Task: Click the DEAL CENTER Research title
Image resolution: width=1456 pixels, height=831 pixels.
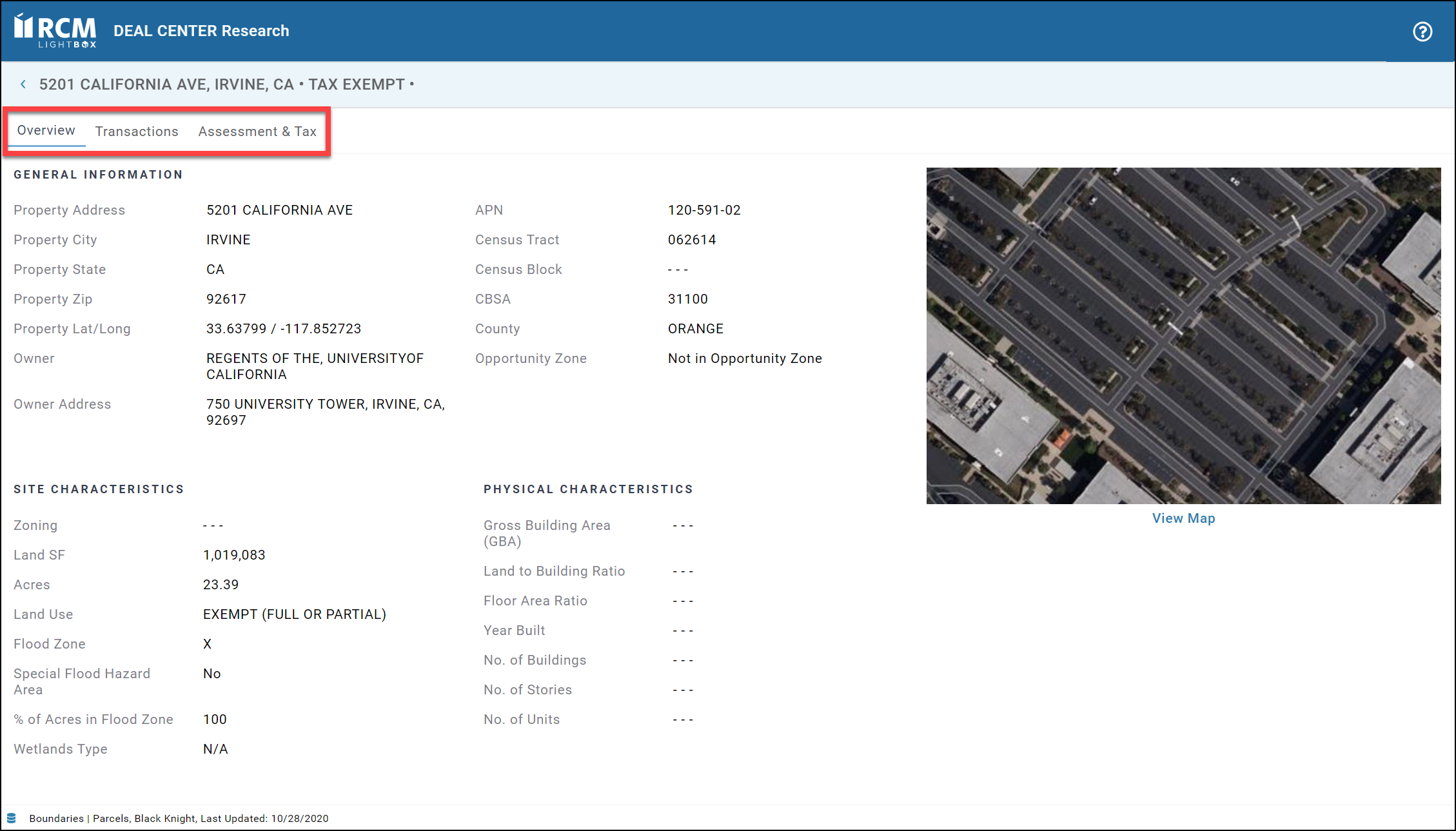Action: point(201,31)
